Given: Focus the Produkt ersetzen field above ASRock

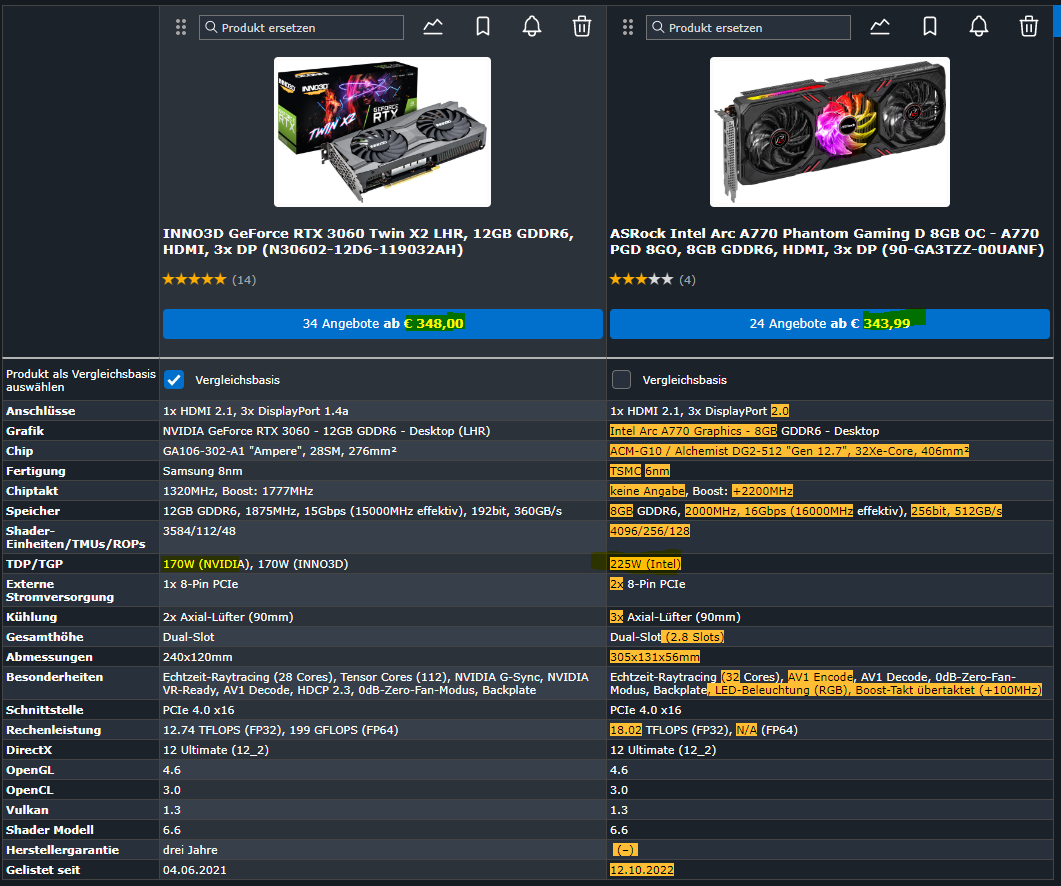Looking at the screenshot, I should (748, 28).
